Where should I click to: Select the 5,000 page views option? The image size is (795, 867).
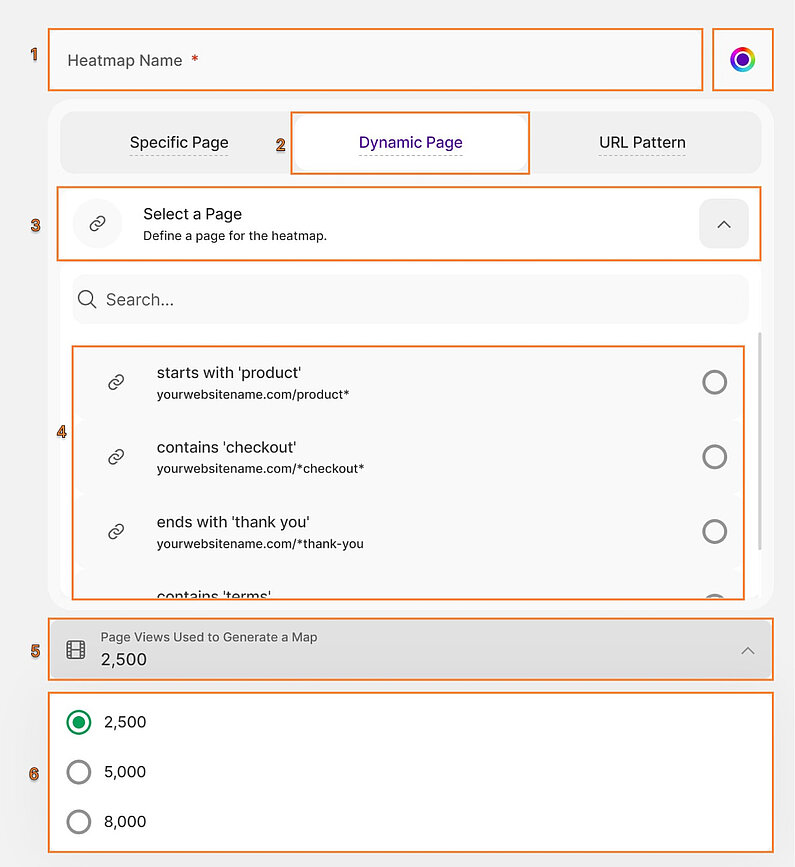(x=79, y=772)
